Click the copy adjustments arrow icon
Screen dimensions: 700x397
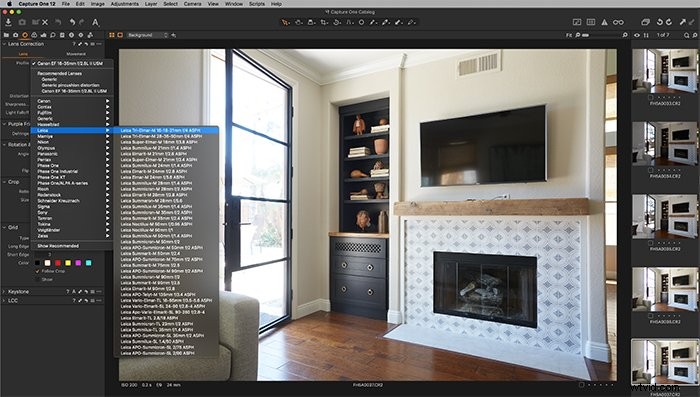[x=683, y=22]
